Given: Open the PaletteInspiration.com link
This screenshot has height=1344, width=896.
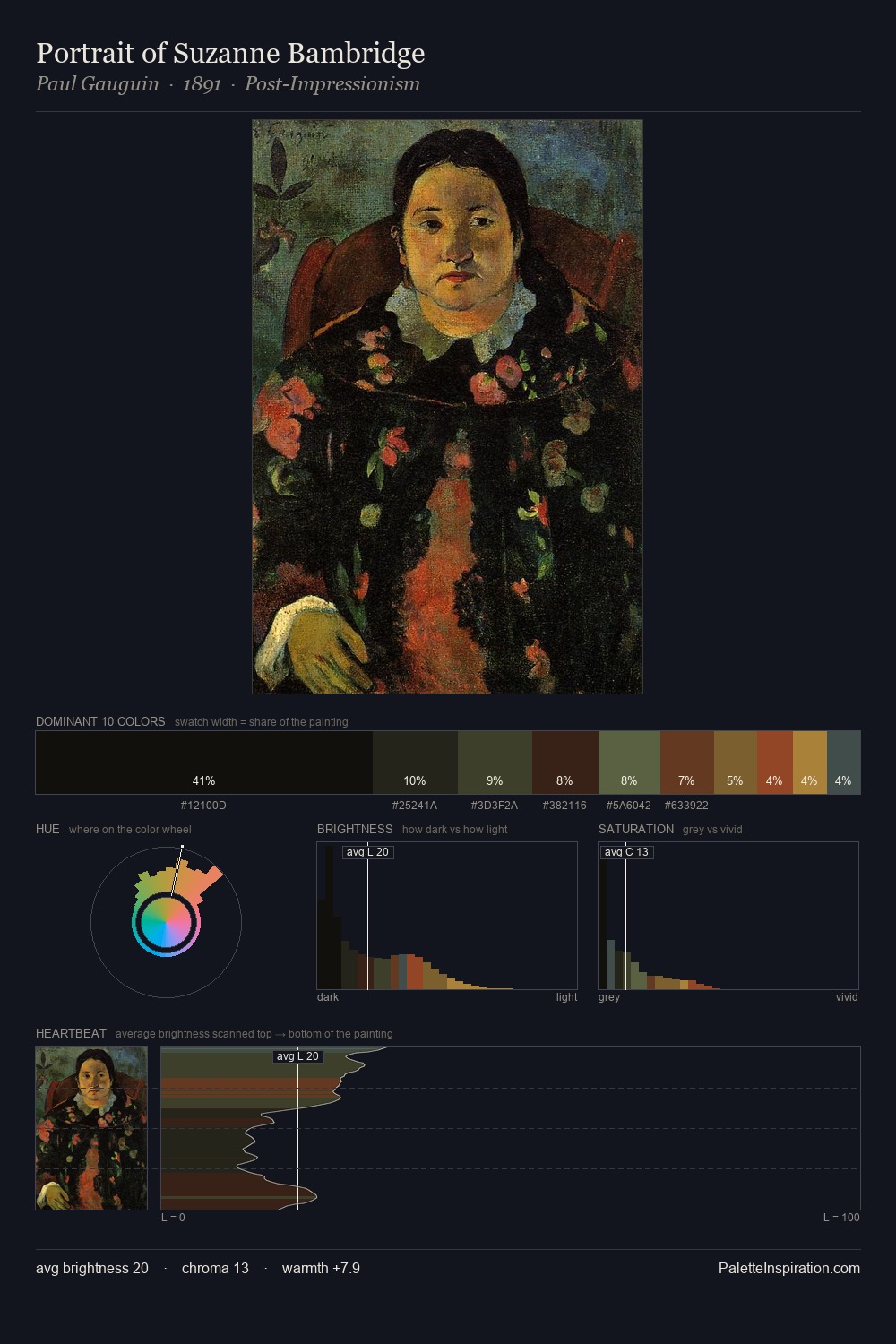Looking at the screenshot, I should click(789, 1268).
